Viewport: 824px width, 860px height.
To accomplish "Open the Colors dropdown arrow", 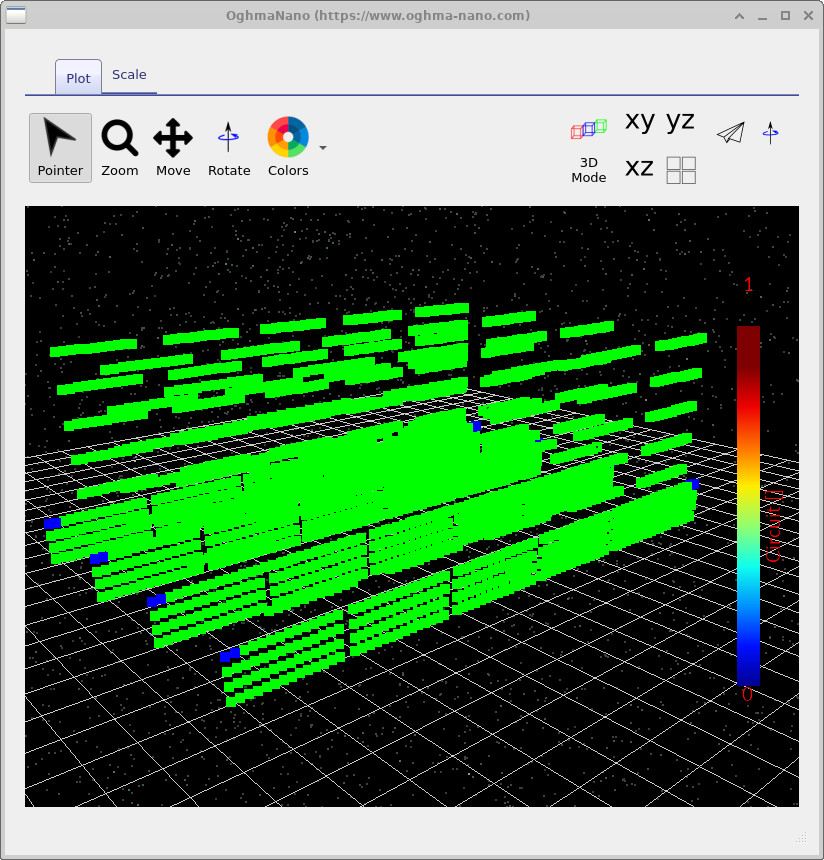I will [x=322, y=147].
